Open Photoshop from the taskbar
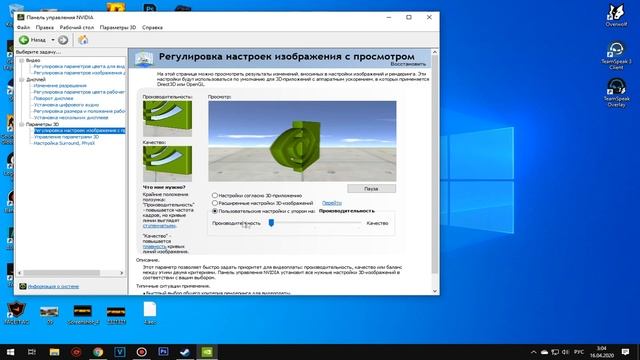This screenshot has width=640, height=360. click(163, 352)
